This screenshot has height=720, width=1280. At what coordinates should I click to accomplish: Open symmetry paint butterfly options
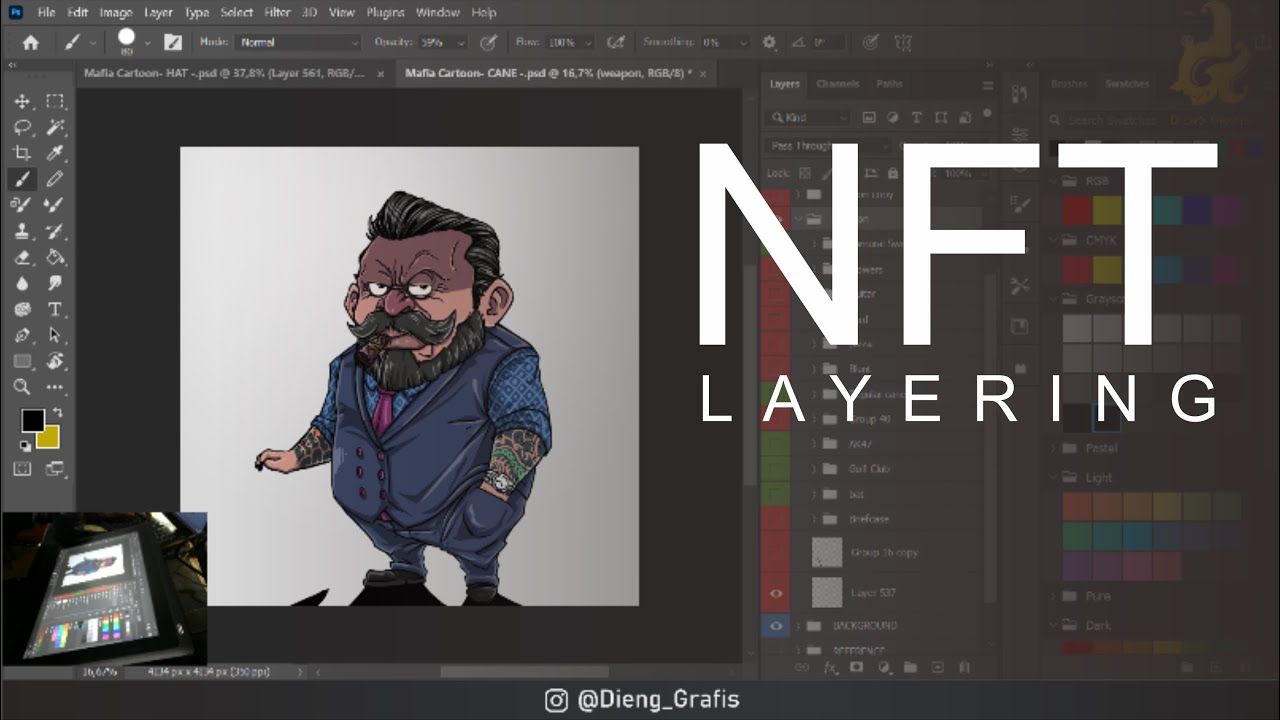pyautogui.click(x=903, y=42)
